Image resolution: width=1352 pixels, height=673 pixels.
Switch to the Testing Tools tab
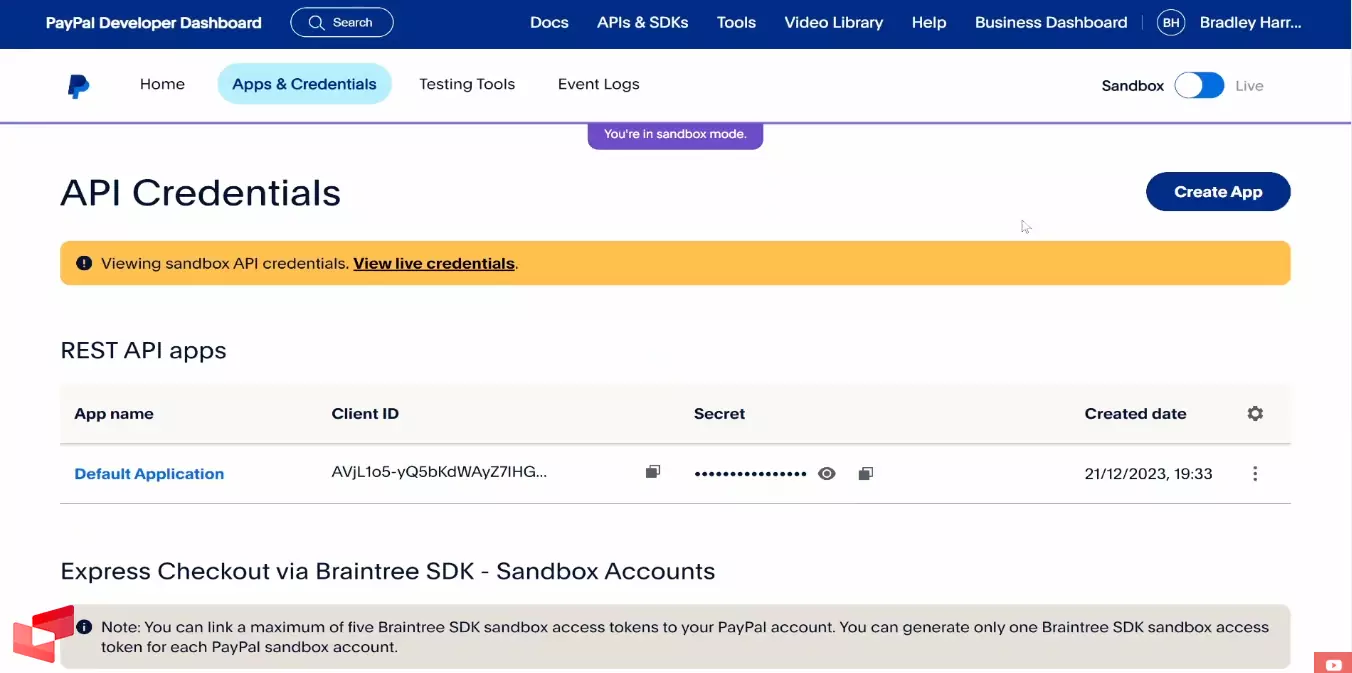point(467,84)
